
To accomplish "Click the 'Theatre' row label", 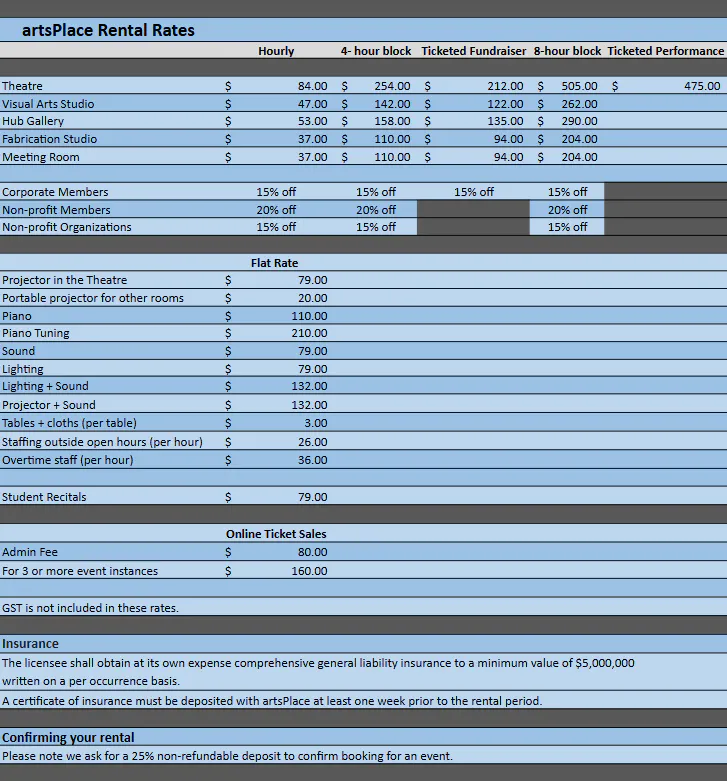I will click(22, 86).
